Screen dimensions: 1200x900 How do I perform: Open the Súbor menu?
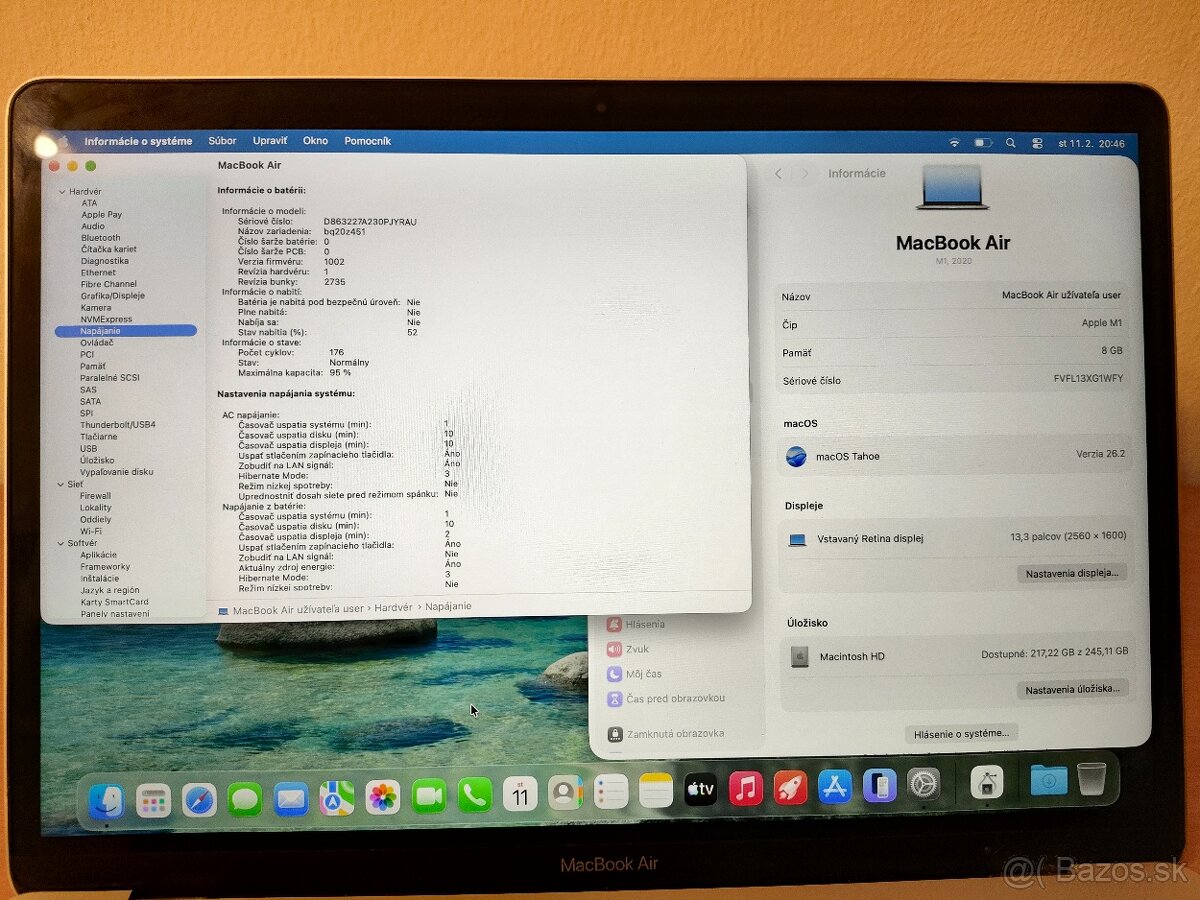(x=223, y=141)
